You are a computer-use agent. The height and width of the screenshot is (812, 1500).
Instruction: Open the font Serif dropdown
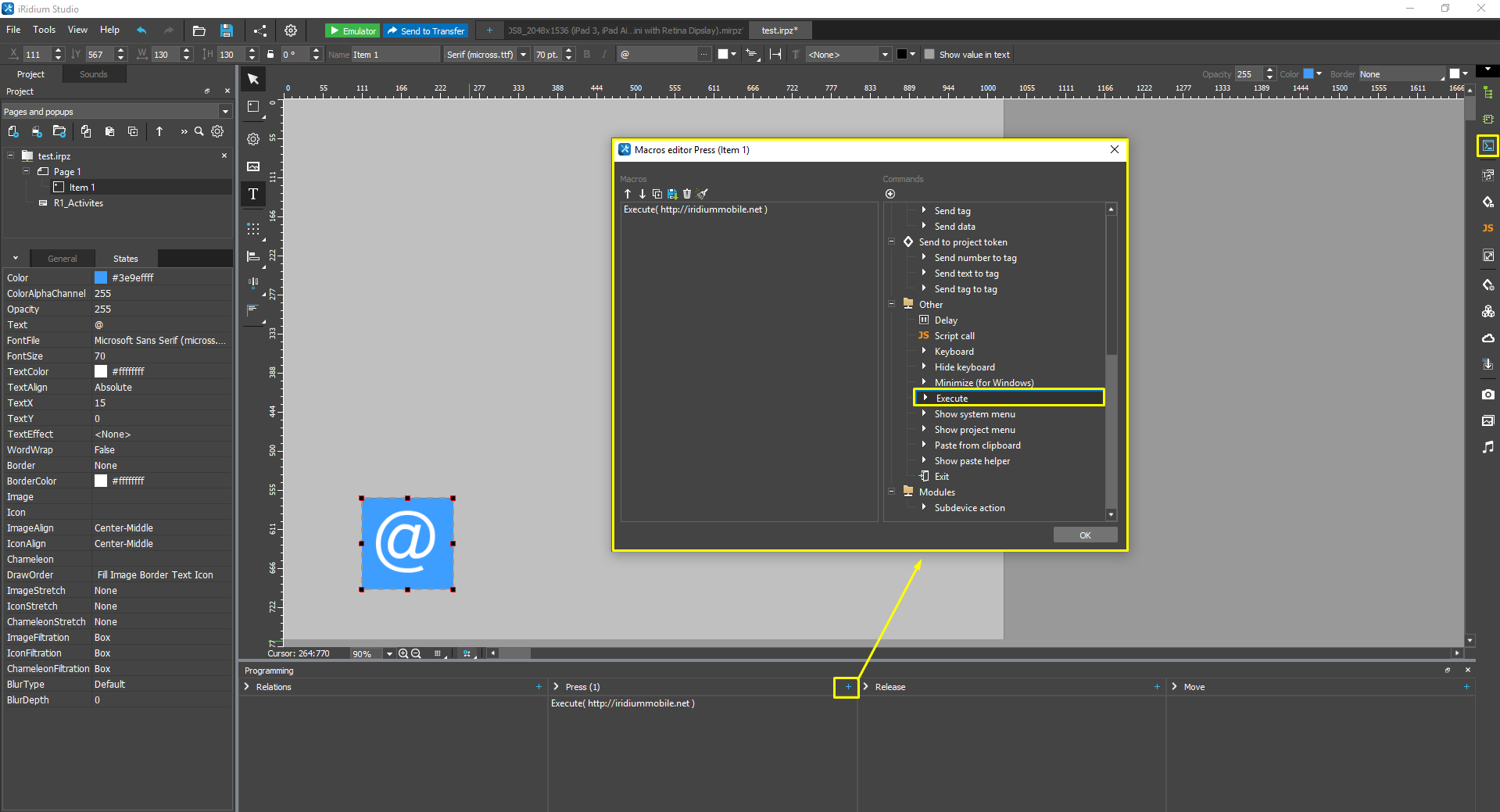tap(523, 55)
